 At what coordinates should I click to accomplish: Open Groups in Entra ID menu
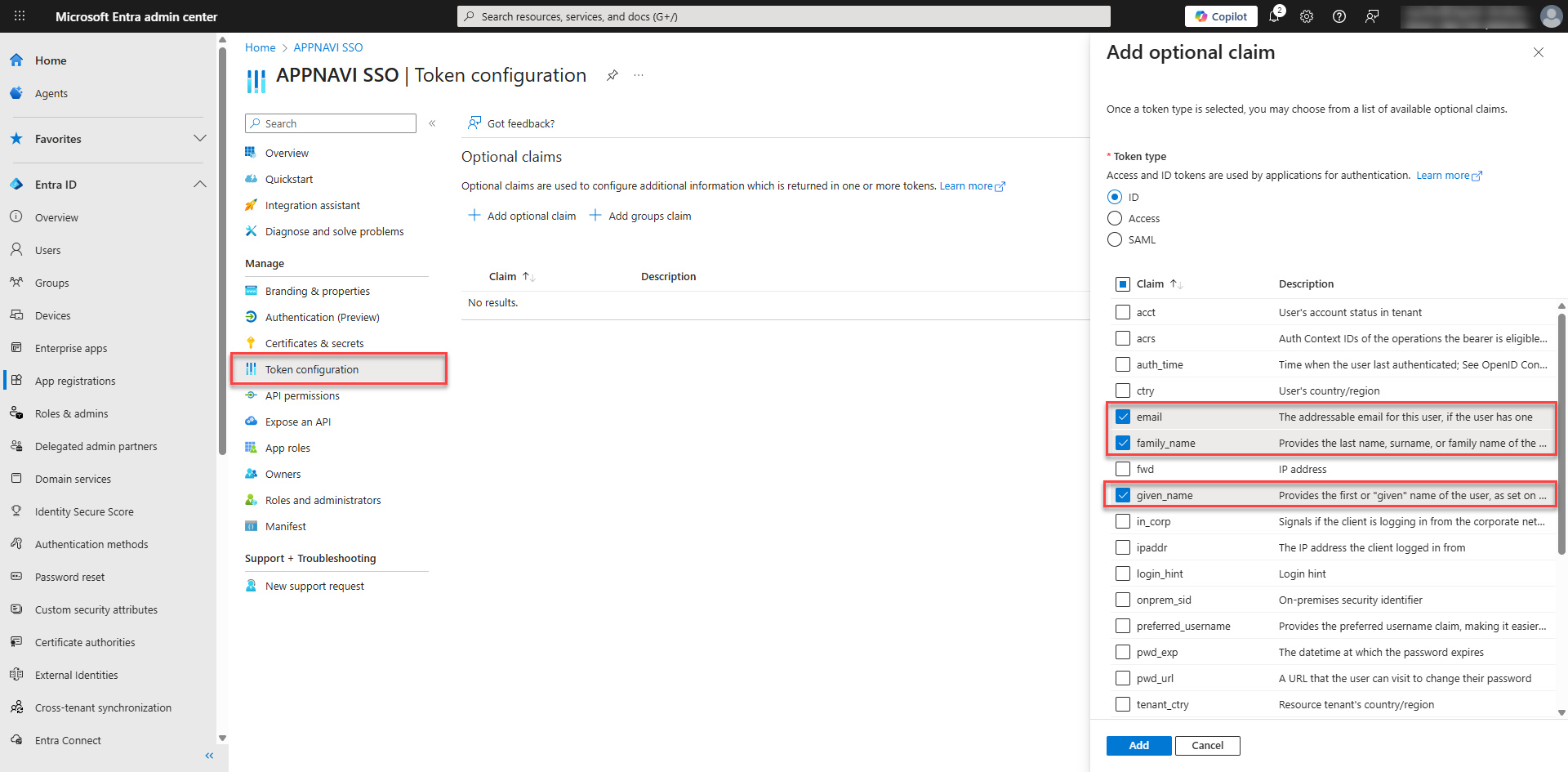pyautogui.click(x=51, y=283)
